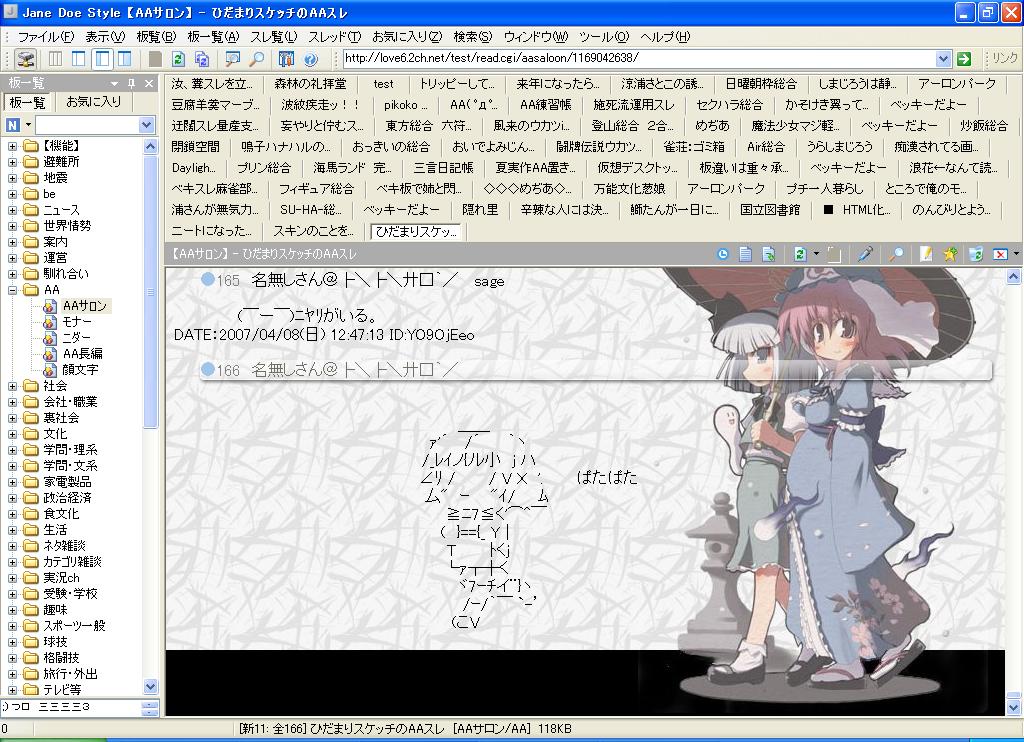Click the search window icon with magnifier
The height and width of the screenshot is (742, 1024).
[x=232, y=59]
